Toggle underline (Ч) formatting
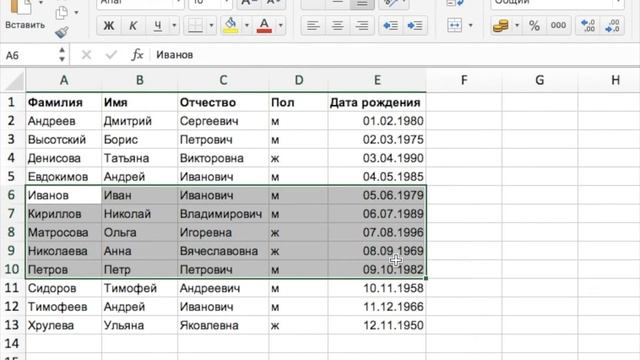This screenshot has height=360, width=640. 158,25
